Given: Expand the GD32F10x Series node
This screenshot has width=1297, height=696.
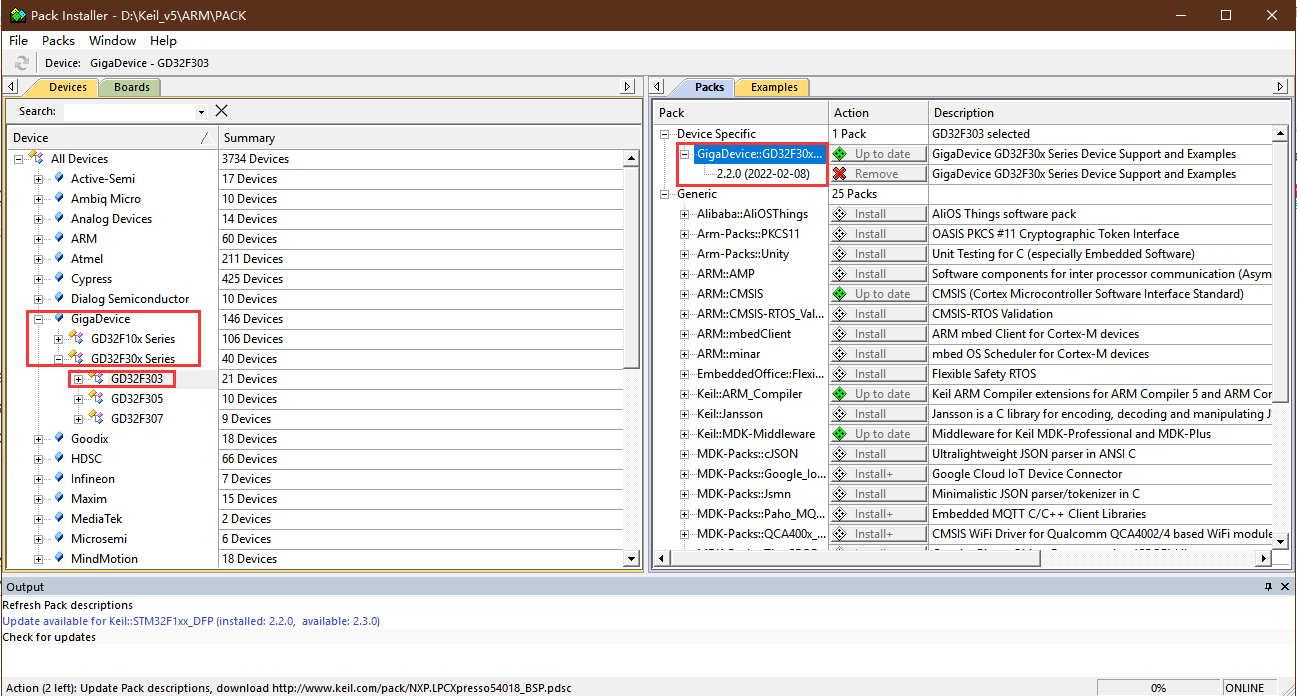Looking at the screenshot, I should 59,339.
